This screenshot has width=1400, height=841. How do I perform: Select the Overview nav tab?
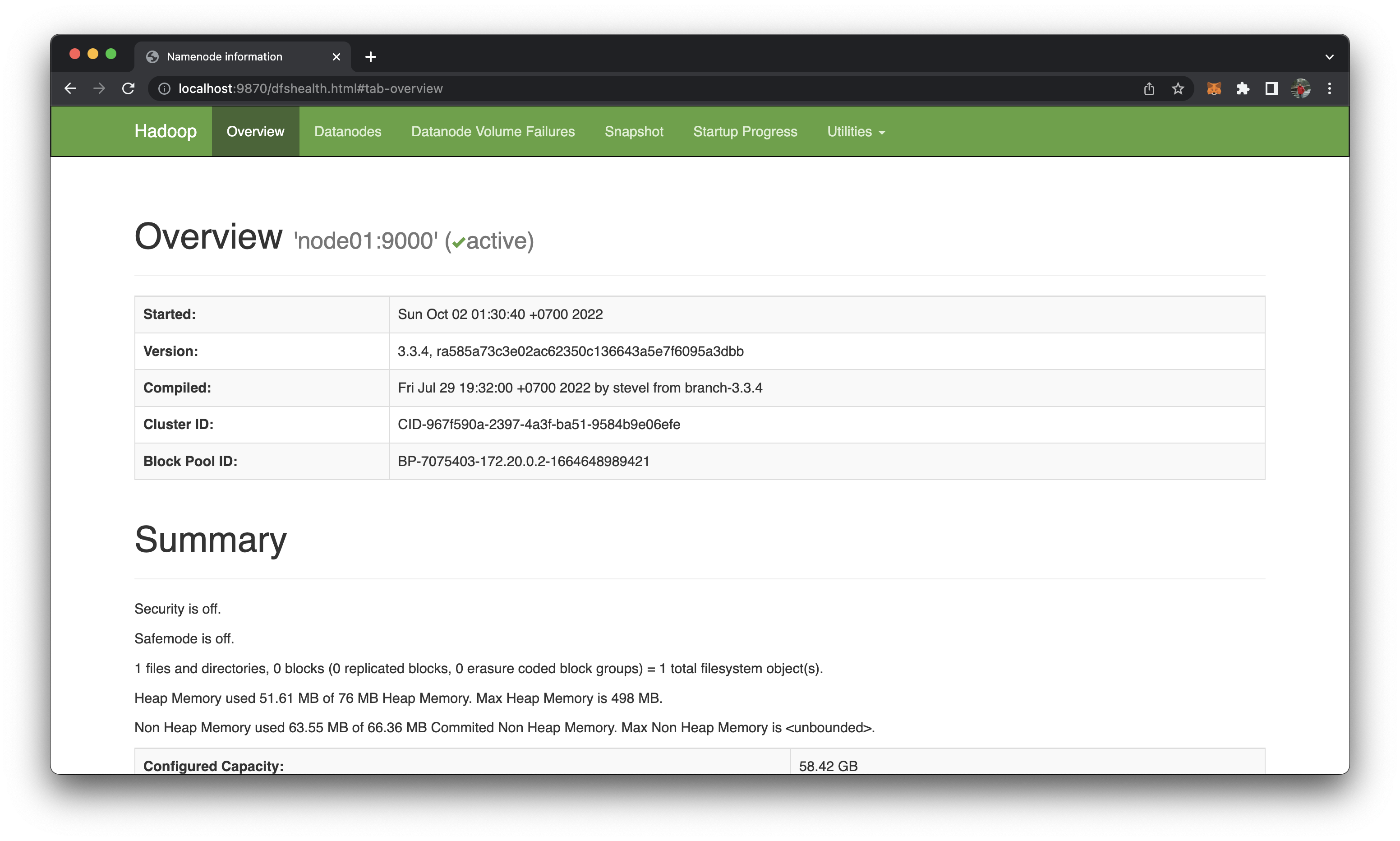click(255, 131)
